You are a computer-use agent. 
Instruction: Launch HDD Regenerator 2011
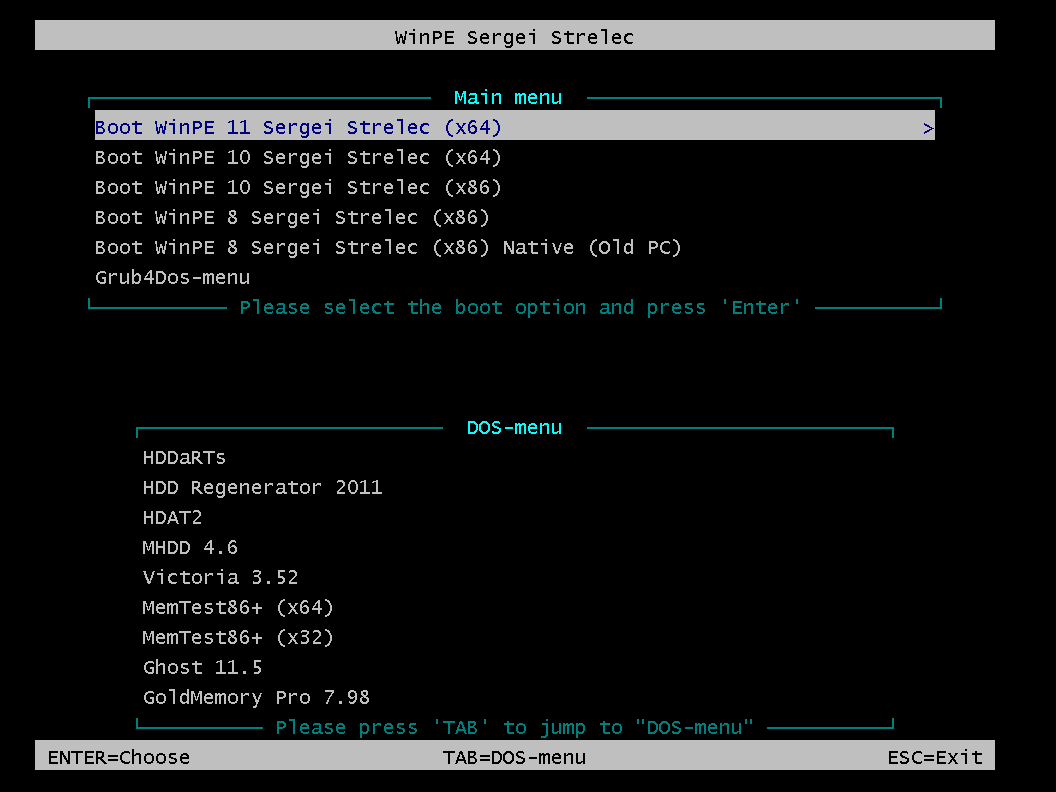pyautogui.click(x=262, y=487)
